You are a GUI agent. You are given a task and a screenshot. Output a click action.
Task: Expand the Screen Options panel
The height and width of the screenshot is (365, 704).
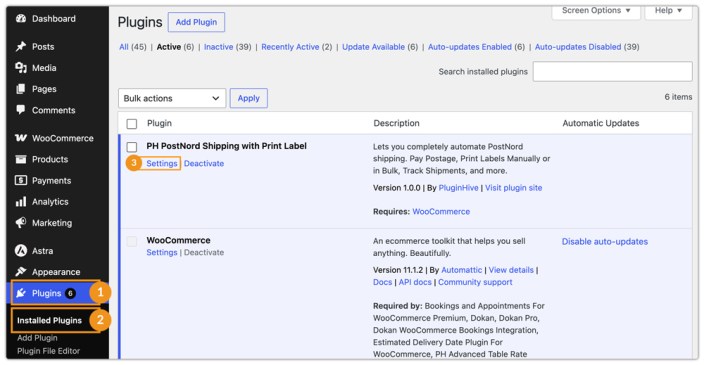click(596, 11)
